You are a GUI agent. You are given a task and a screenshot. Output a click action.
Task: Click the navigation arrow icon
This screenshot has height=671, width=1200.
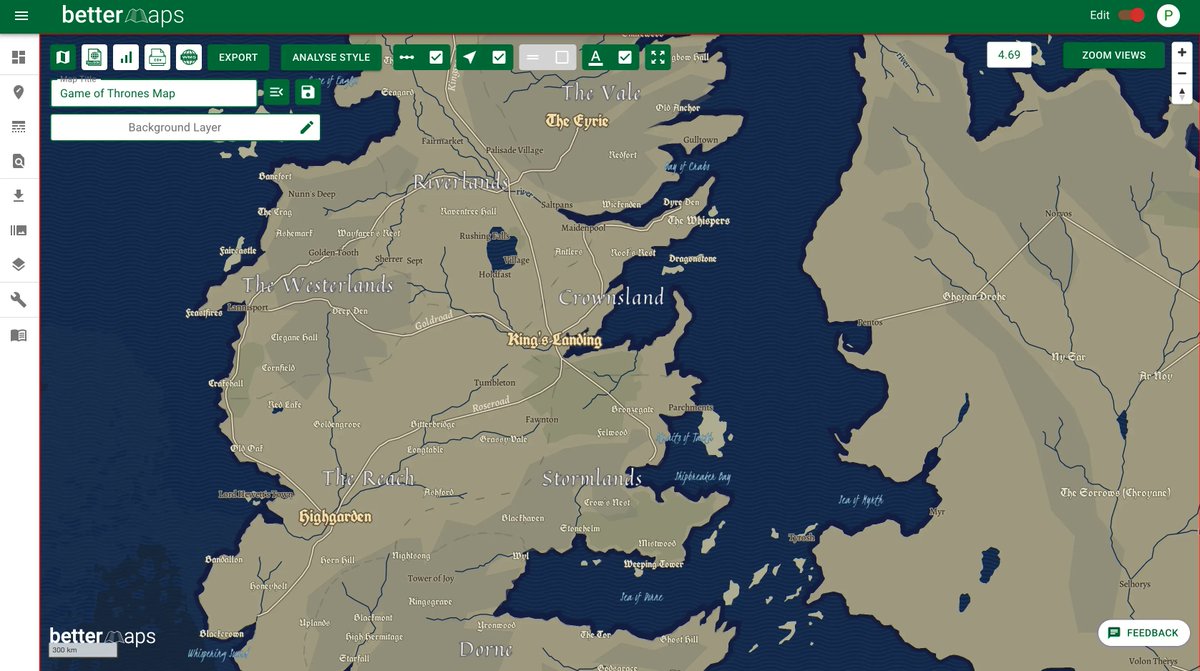click(470, 57)
